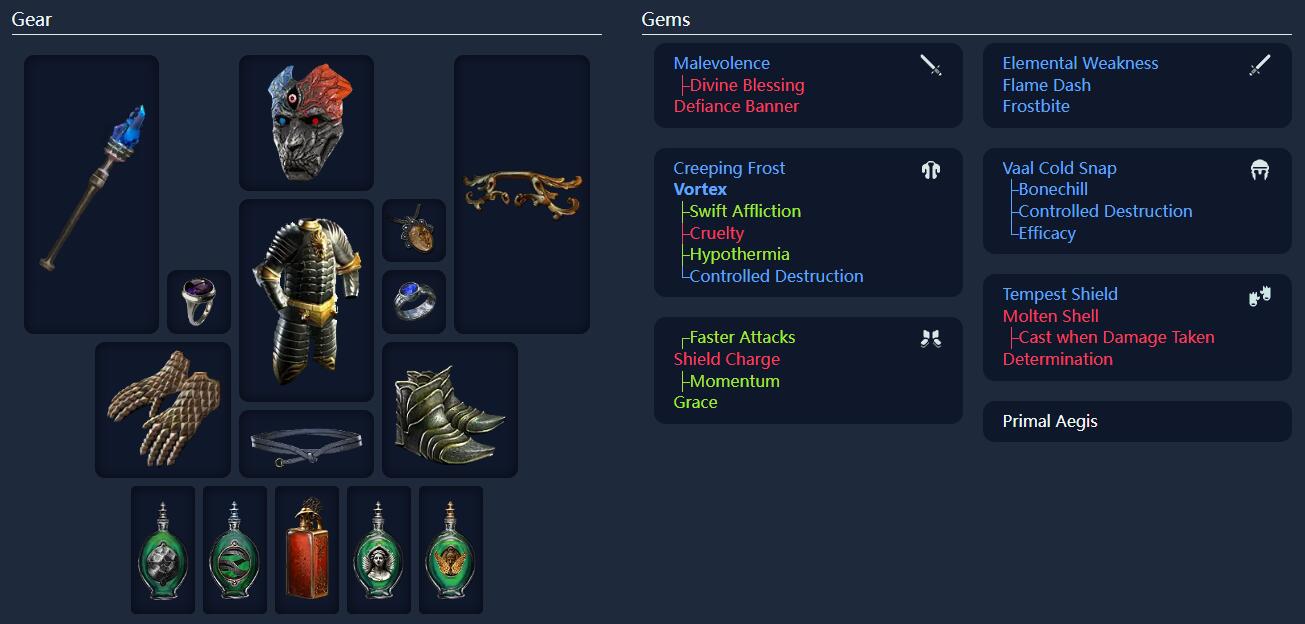
Task: Select the scaled gloves gear slot
Action: [163, 410]
